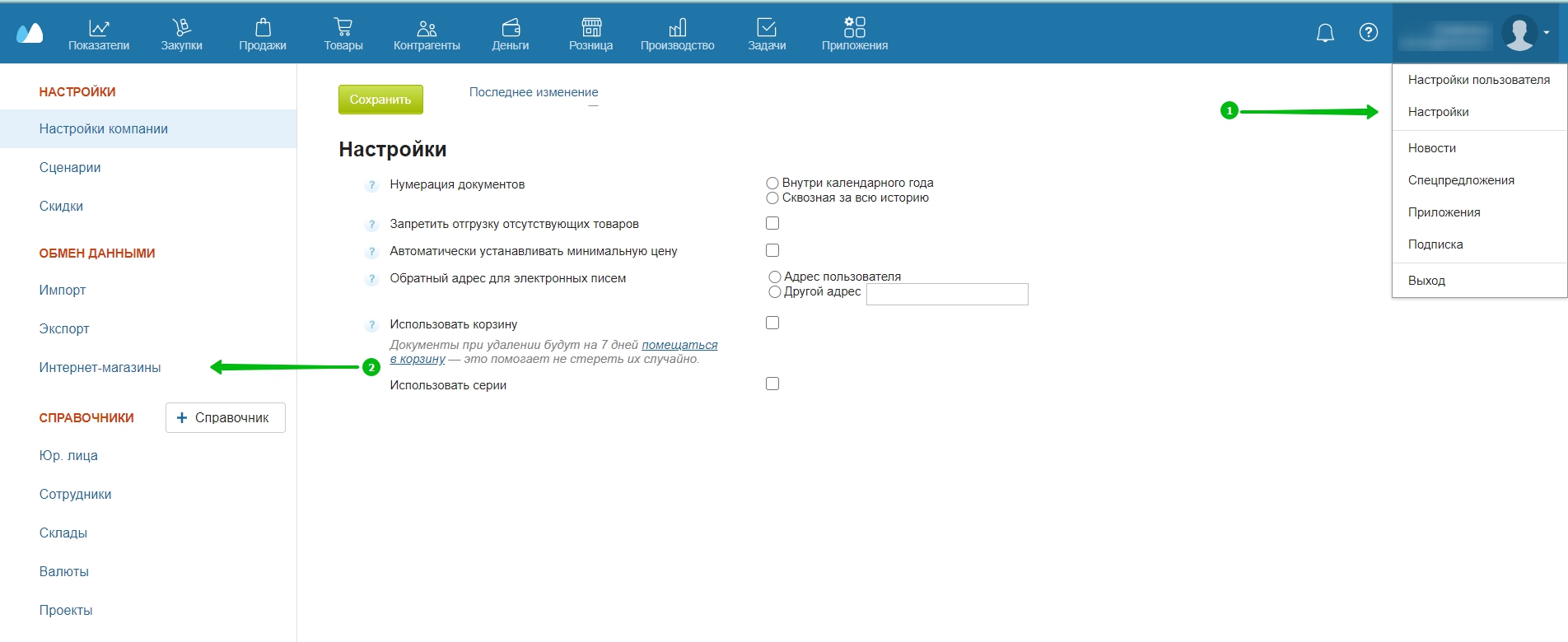Open Экспорт in sidebar

(64, 329)
